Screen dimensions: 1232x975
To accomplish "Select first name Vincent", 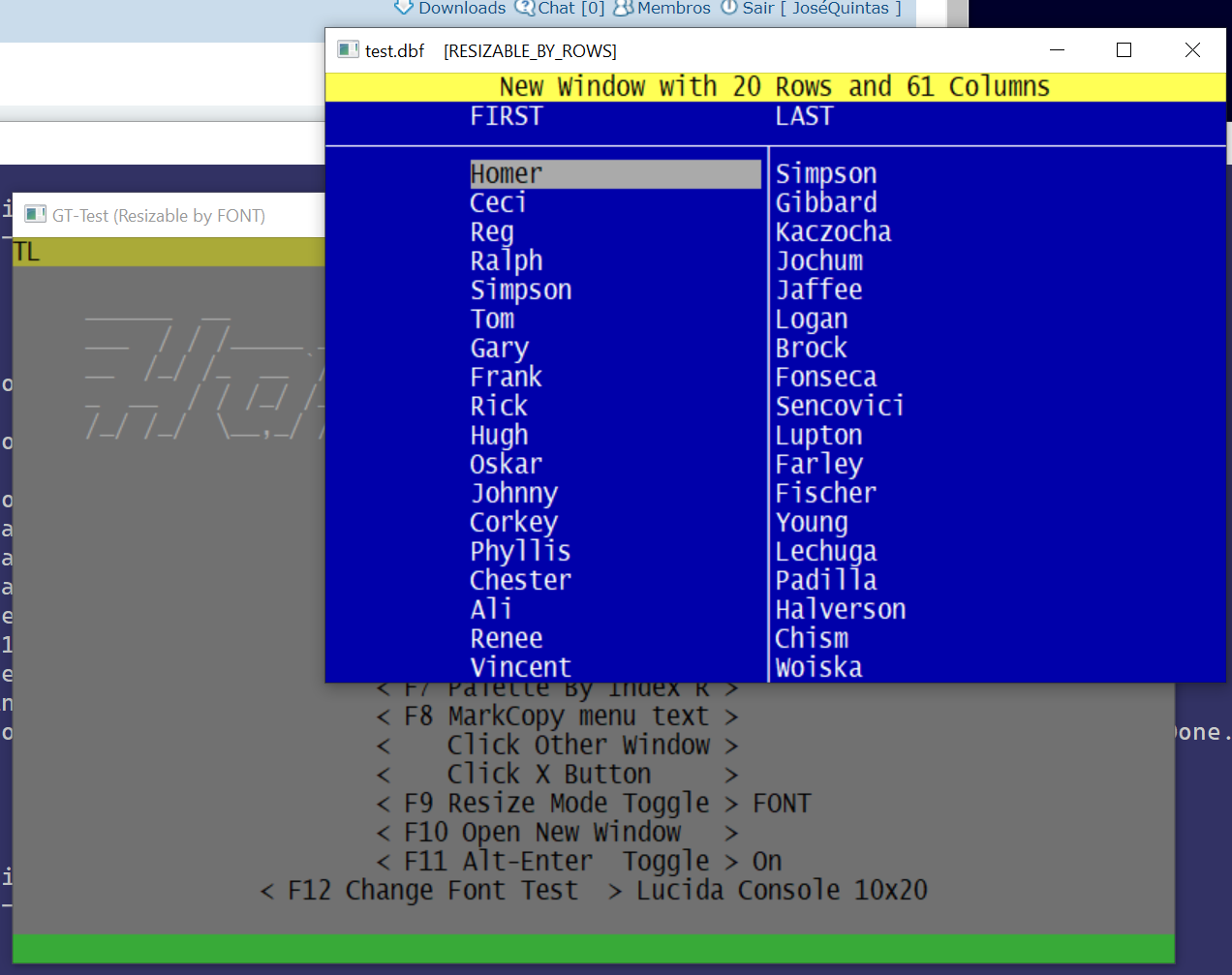I will point(521,668).
